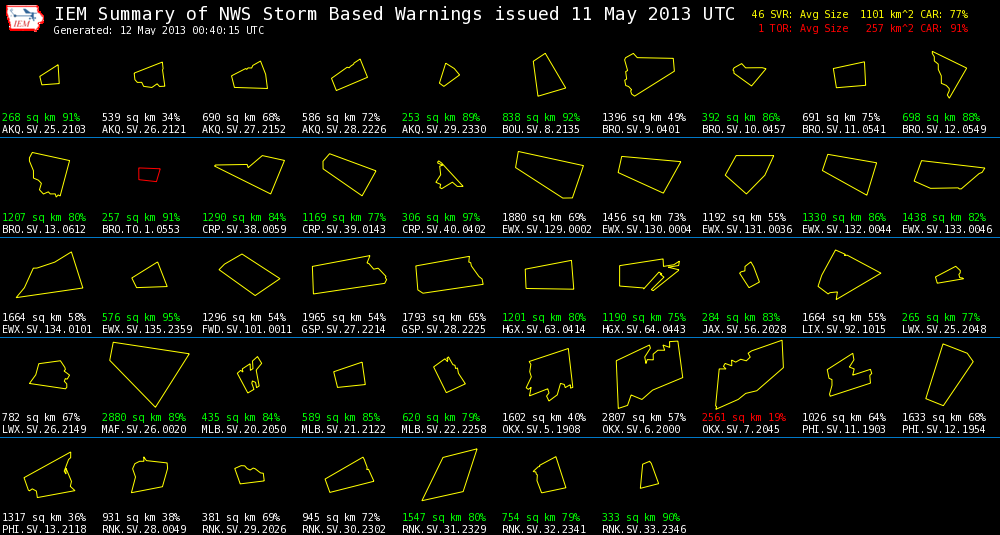Click the green '1547 sq km 80%' value
The image size is (1000, 535).
pos(444,517)
